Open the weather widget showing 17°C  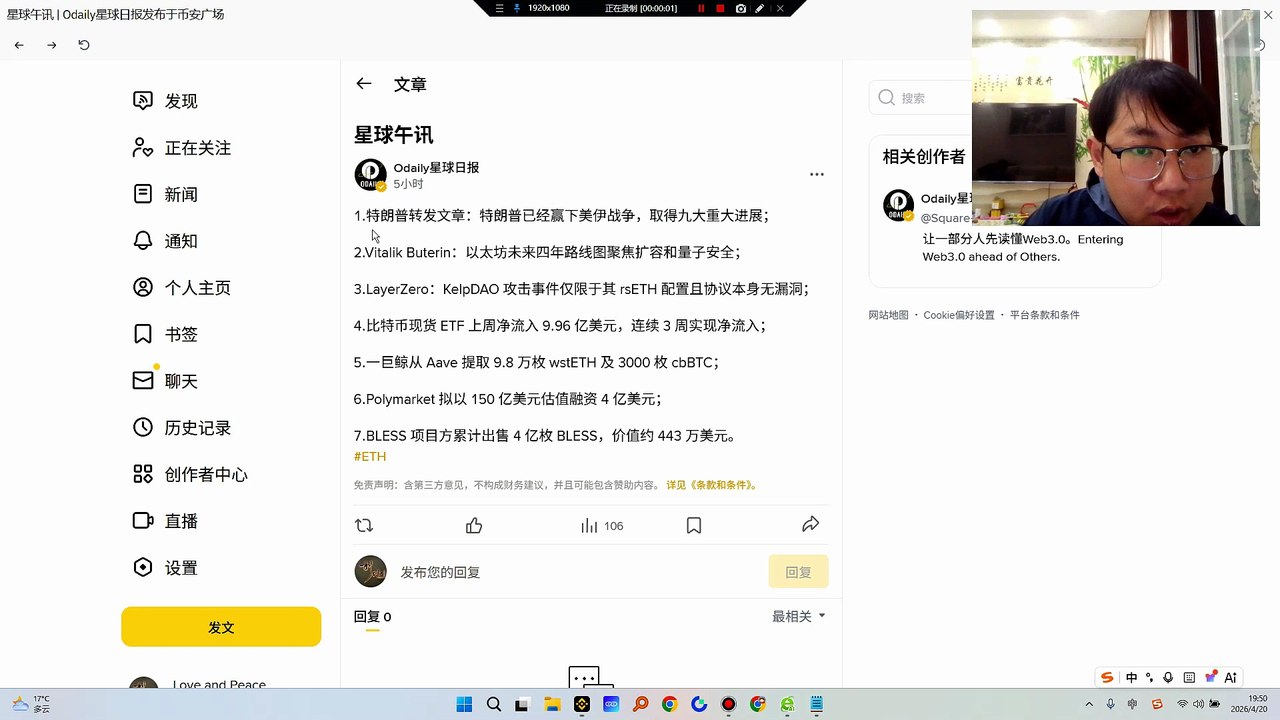(30, 704)
